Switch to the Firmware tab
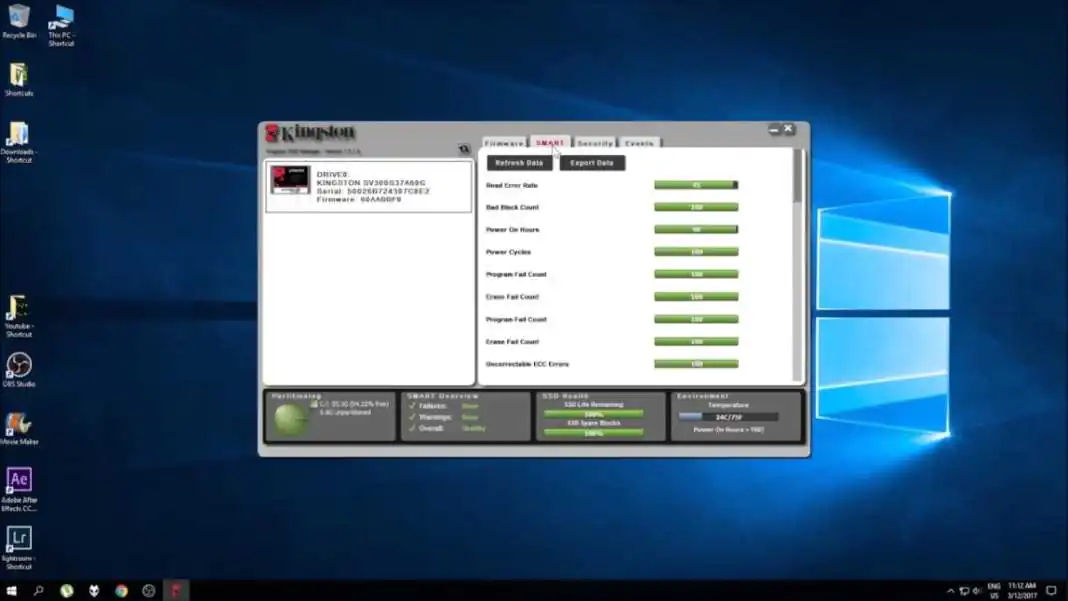This screenshot has height=601, width=1068. 504,143
